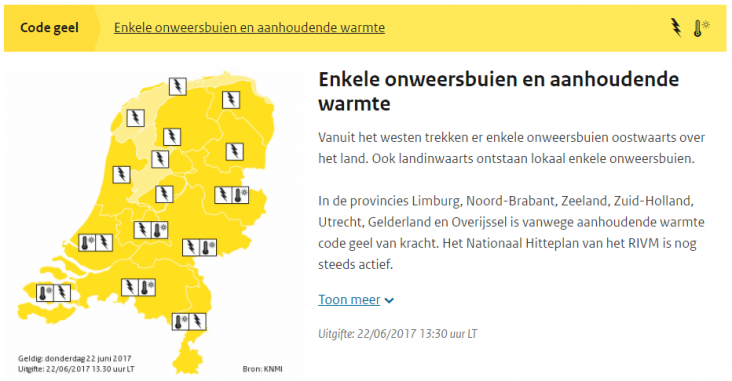Click heat and storm icons in Limburg

(189, 321)
